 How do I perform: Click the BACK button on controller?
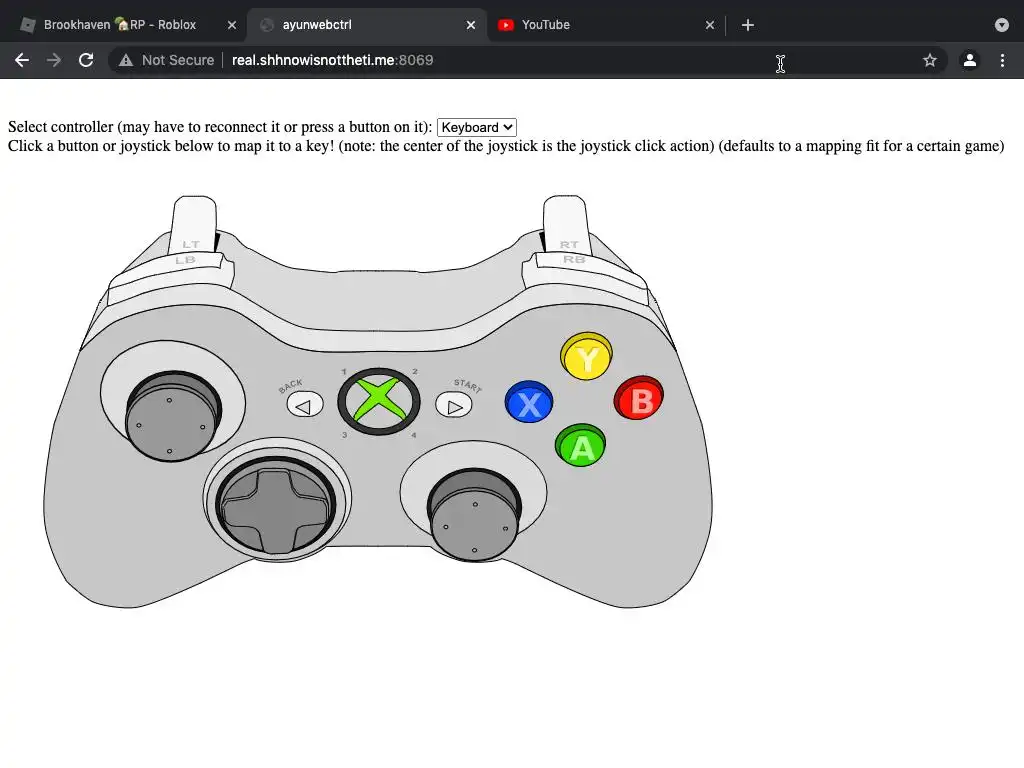(305, 404)
